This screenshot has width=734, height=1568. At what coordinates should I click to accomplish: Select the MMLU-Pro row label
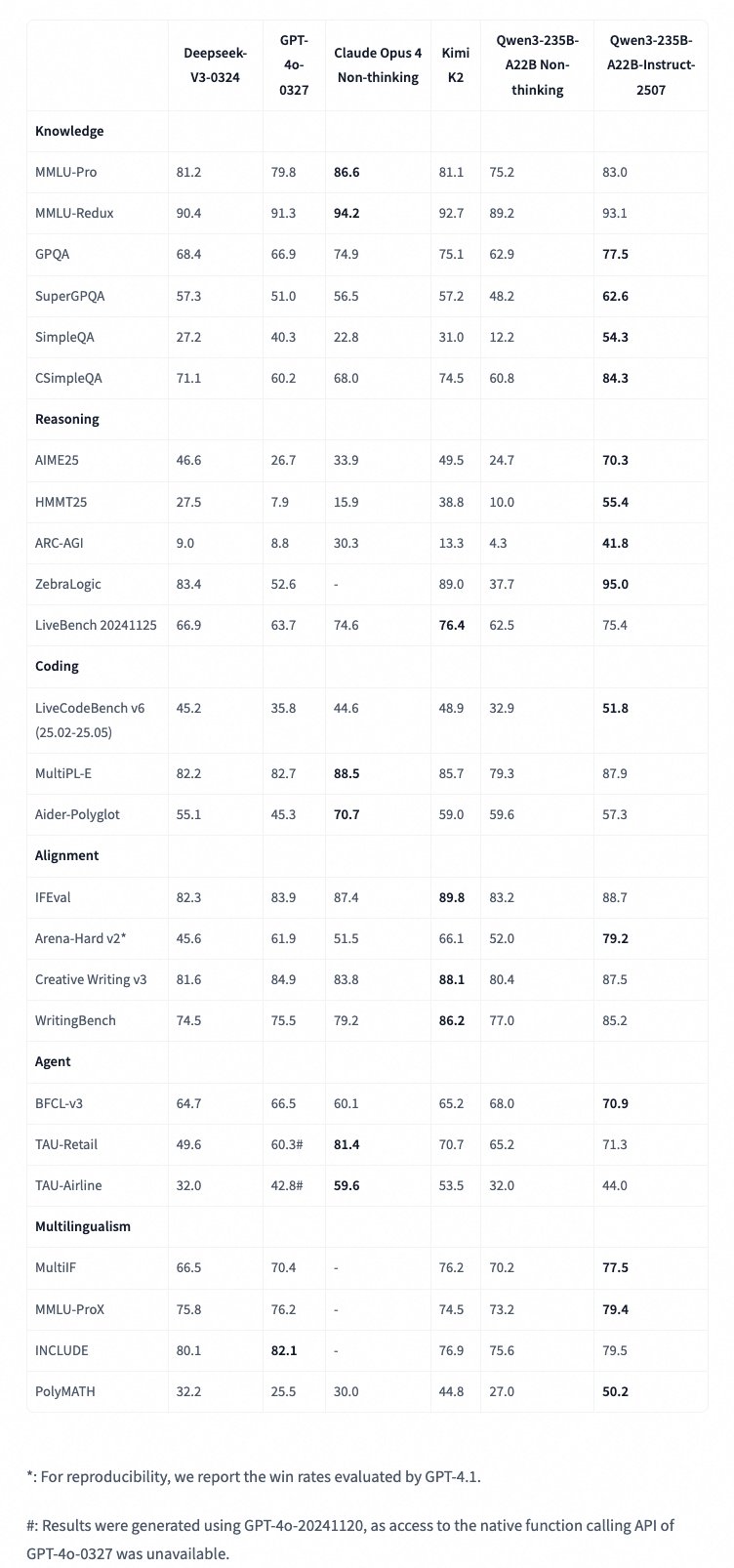65,172
